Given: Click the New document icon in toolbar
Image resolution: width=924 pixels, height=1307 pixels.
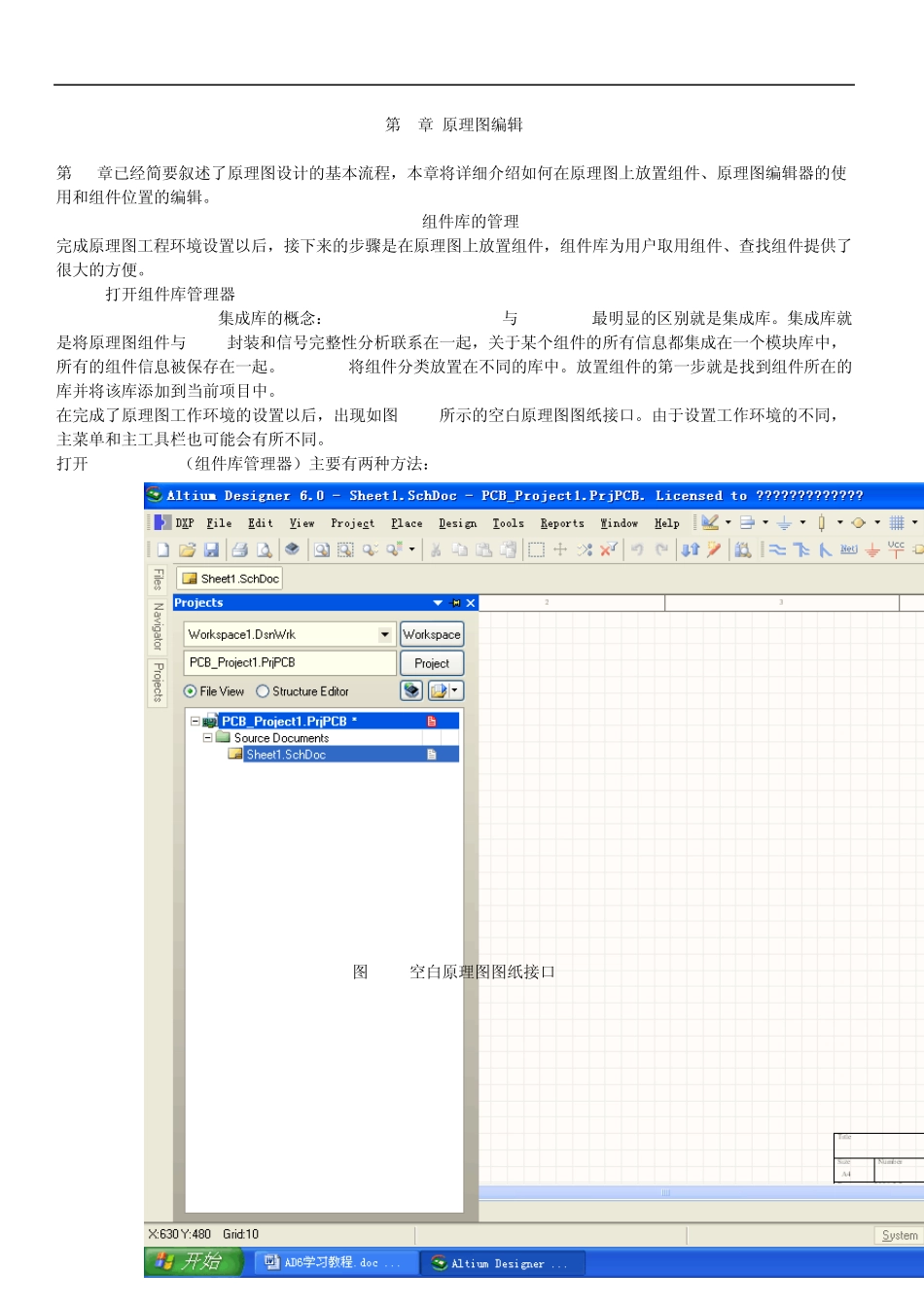Looking at the screenshot, I should (x=162, y=549).
